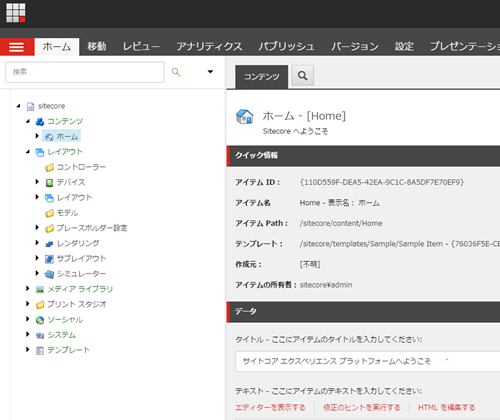Open the パブリッシュ ribbon tab
The height and width of the screenshot is (420, 500).
(x=286, y=47)
